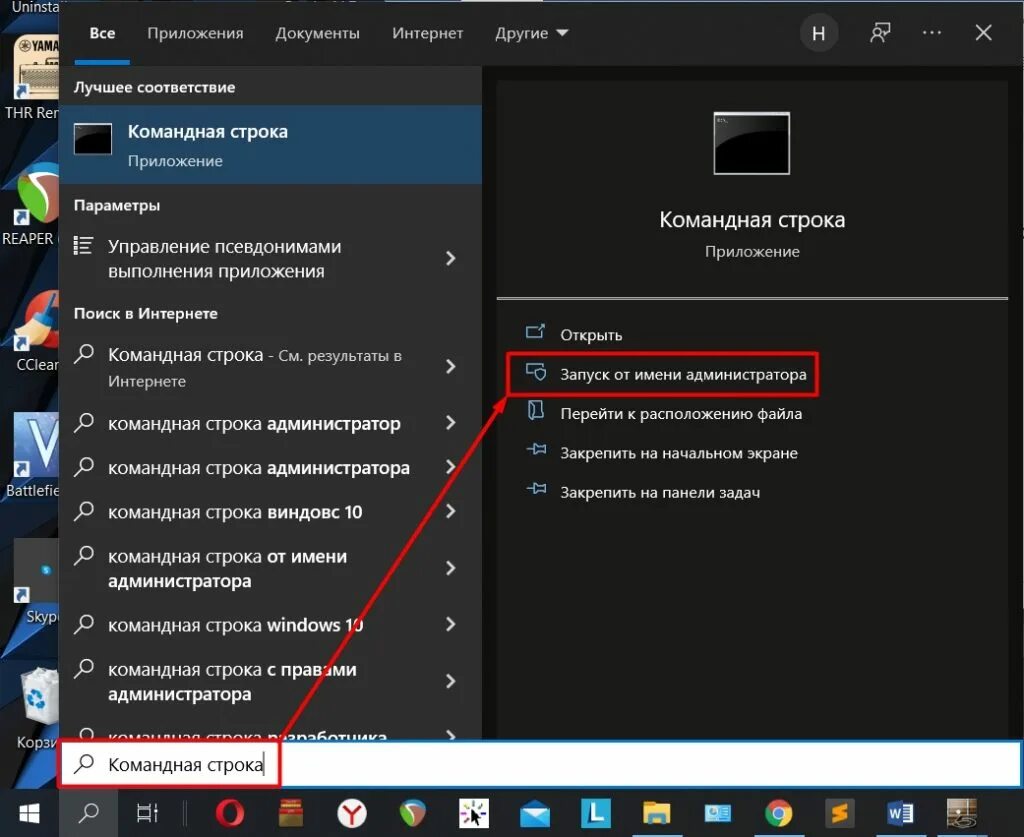Switch to the Интернет tab
Viewport: 1024px width, 837px height.
tap(428, 33)
